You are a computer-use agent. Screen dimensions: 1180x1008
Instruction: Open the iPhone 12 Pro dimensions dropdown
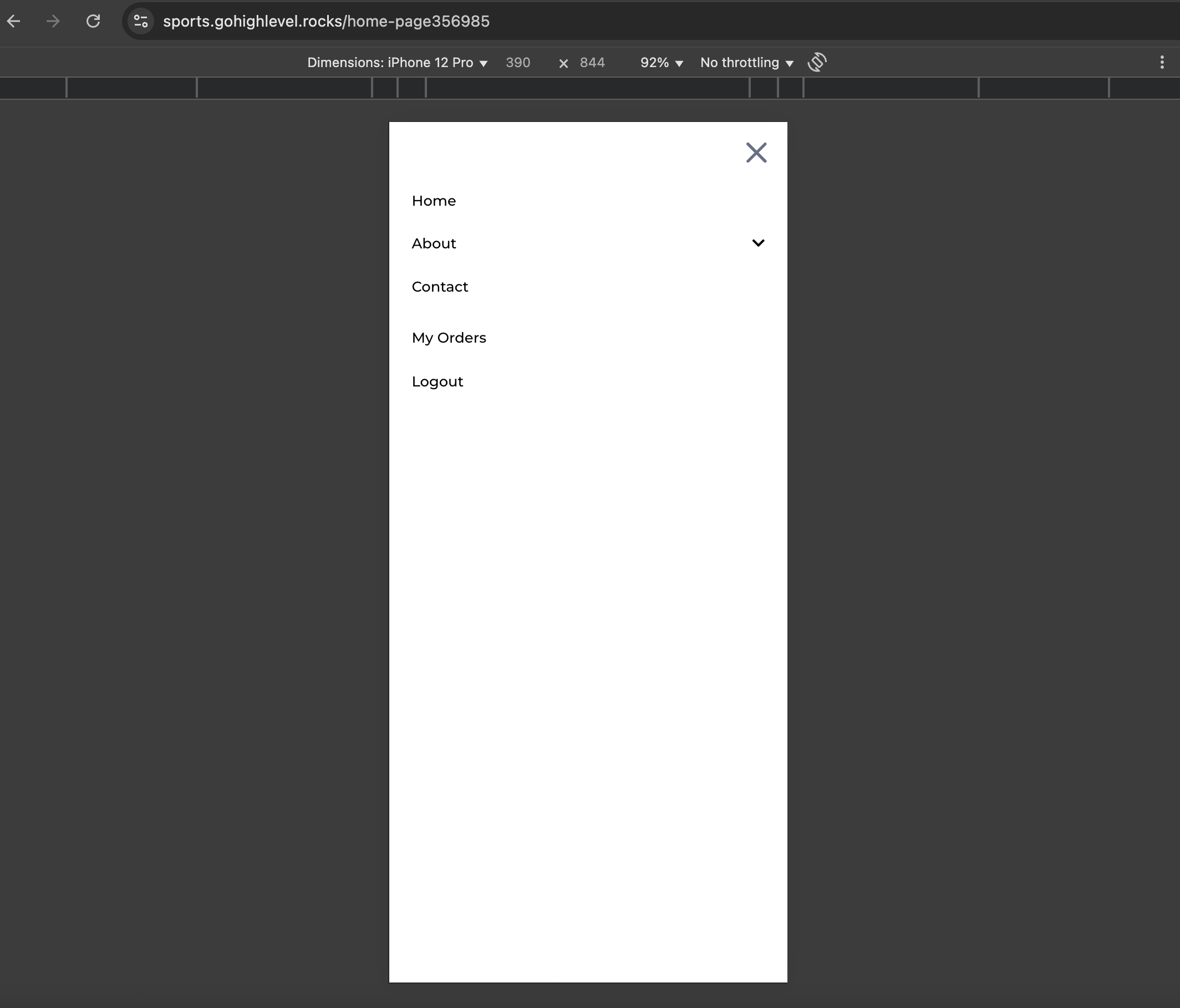(x=397, y=63)
